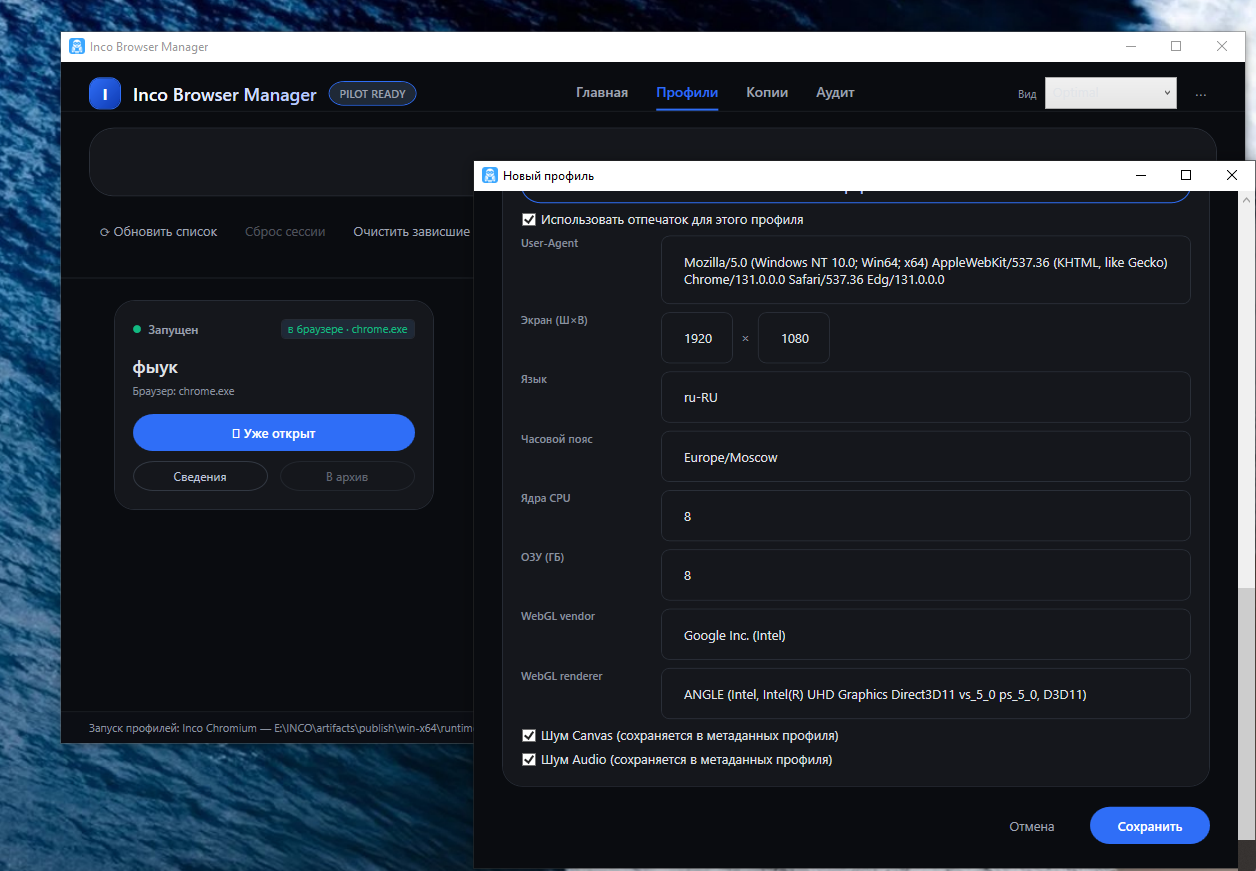The width and height of the screenshot is (1256, 871).
Task: Open the Профили tab
Action: 687,92
